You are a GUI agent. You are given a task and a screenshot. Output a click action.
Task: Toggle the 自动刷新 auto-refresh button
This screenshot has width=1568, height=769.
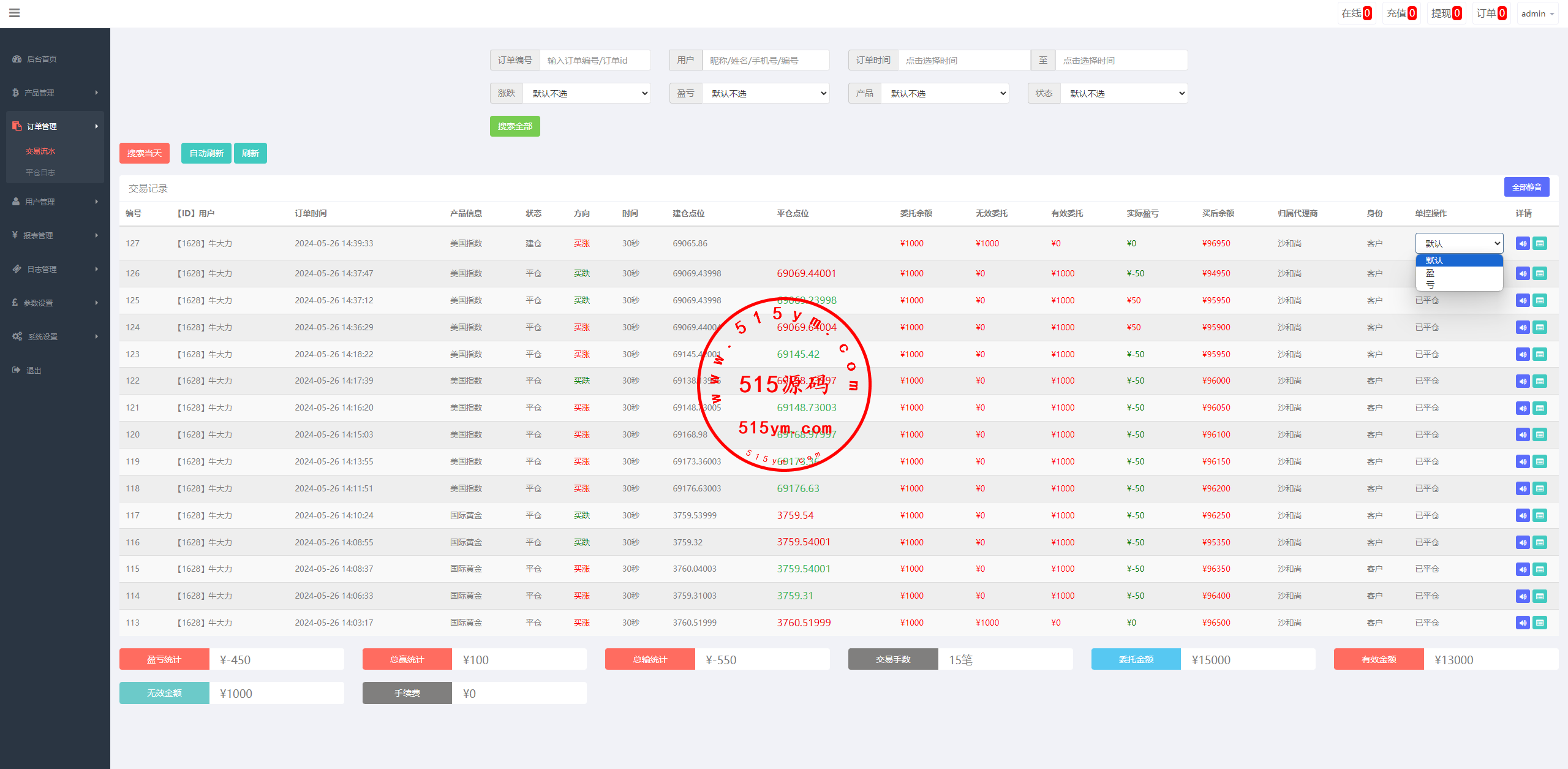coord(206,153)
